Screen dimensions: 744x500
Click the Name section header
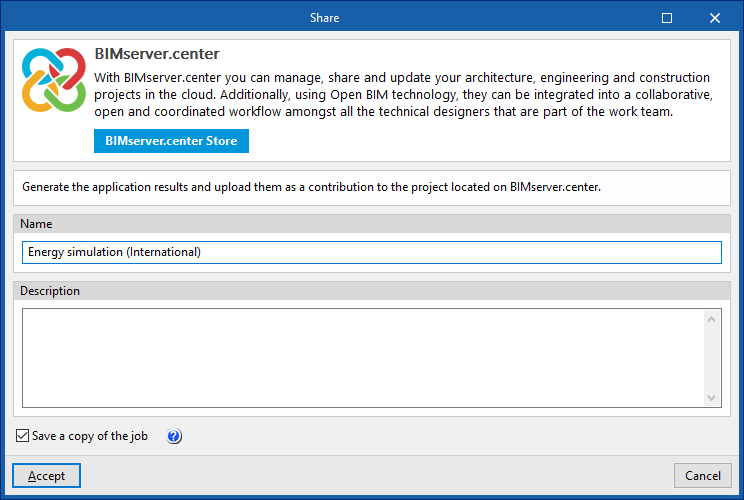tap(36, 224)
